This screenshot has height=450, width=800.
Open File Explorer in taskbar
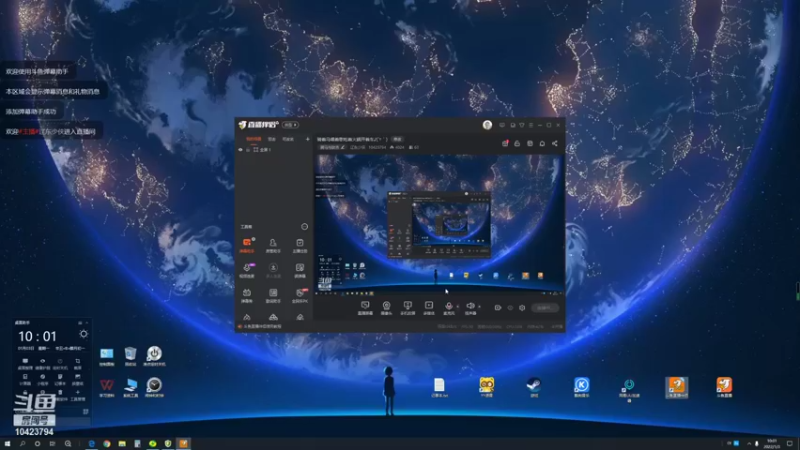[x=122, y=444]
